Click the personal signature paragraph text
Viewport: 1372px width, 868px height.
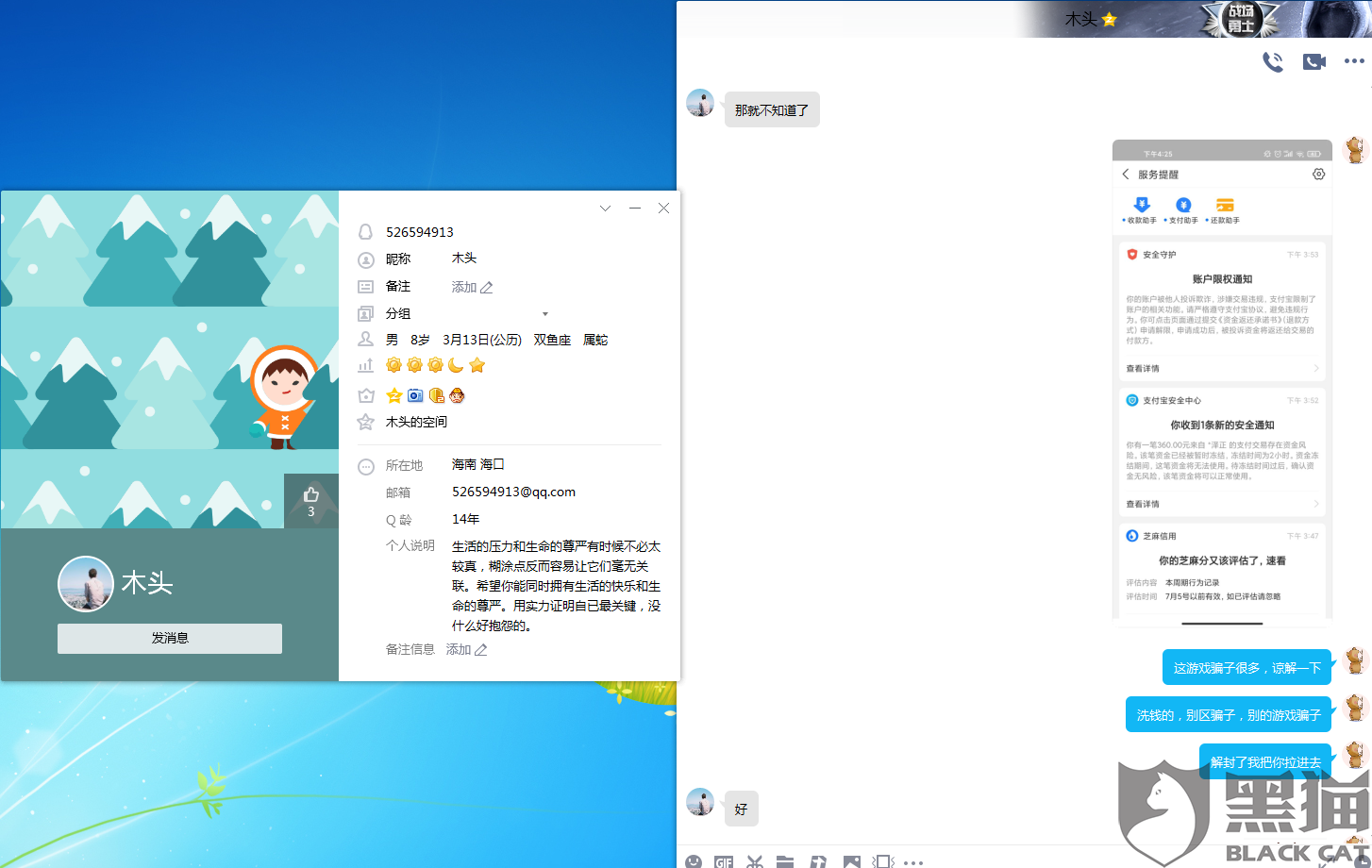tap(556, 586)
